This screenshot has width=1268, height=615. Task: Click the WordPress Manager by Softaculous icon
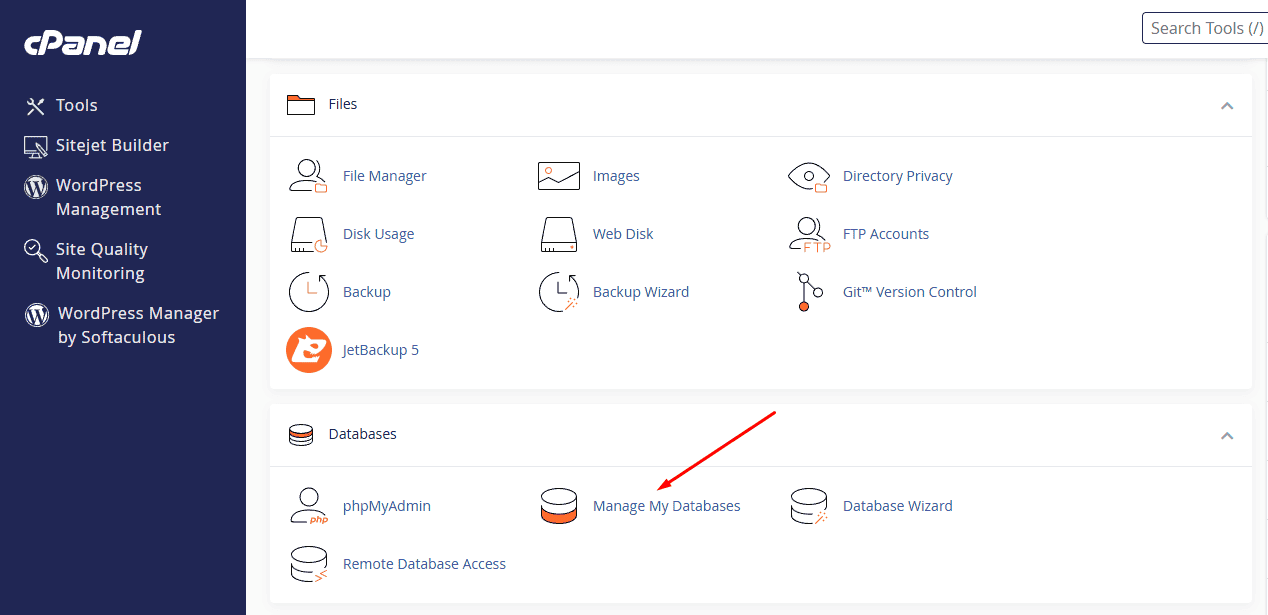tap(37, 315)
